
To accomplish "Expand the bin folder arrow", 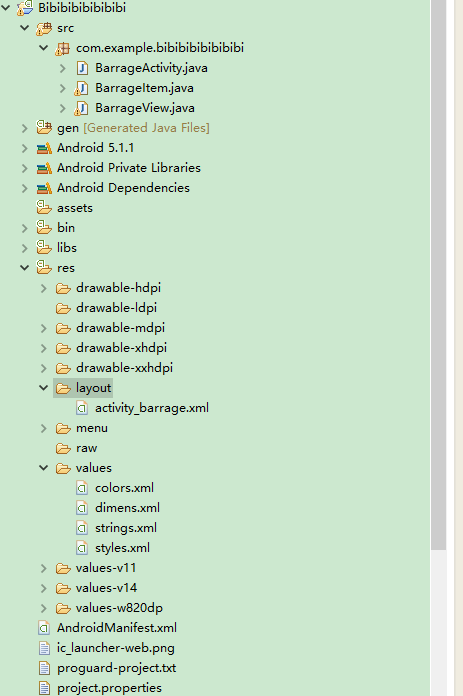I will click(x=25, y=228).
